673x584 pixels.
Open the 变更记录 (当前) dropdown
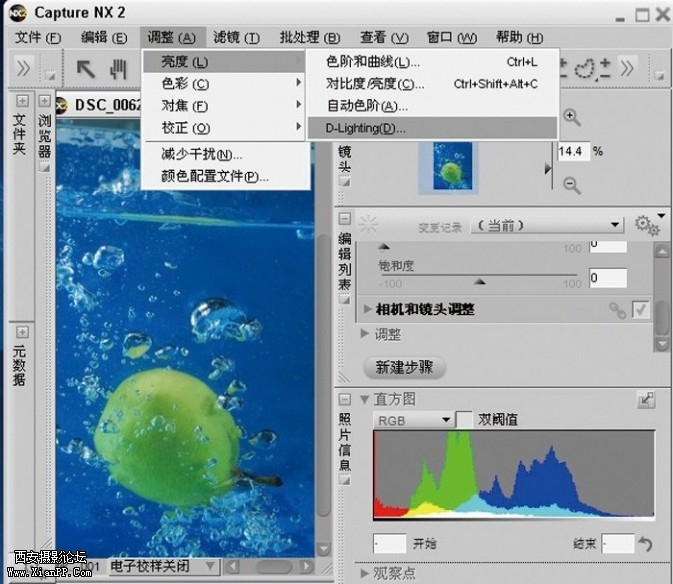click(x=547, y=225)
